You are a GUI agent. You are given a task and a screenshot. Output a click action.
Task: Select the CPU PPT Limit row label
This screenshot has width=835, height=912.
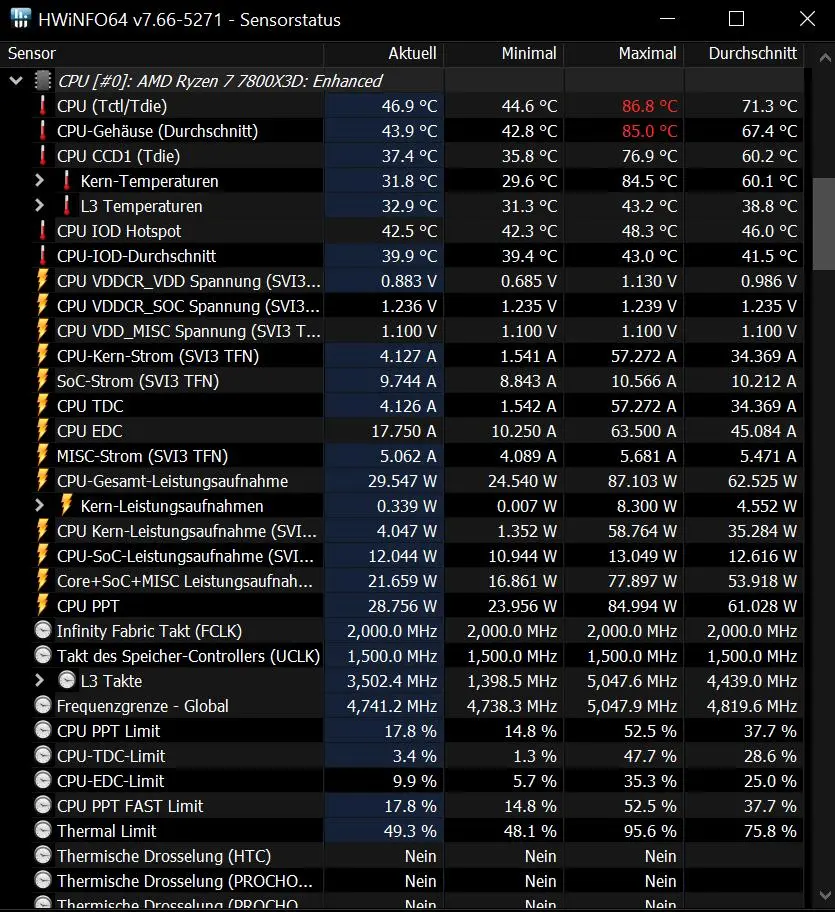click(108, 731)
